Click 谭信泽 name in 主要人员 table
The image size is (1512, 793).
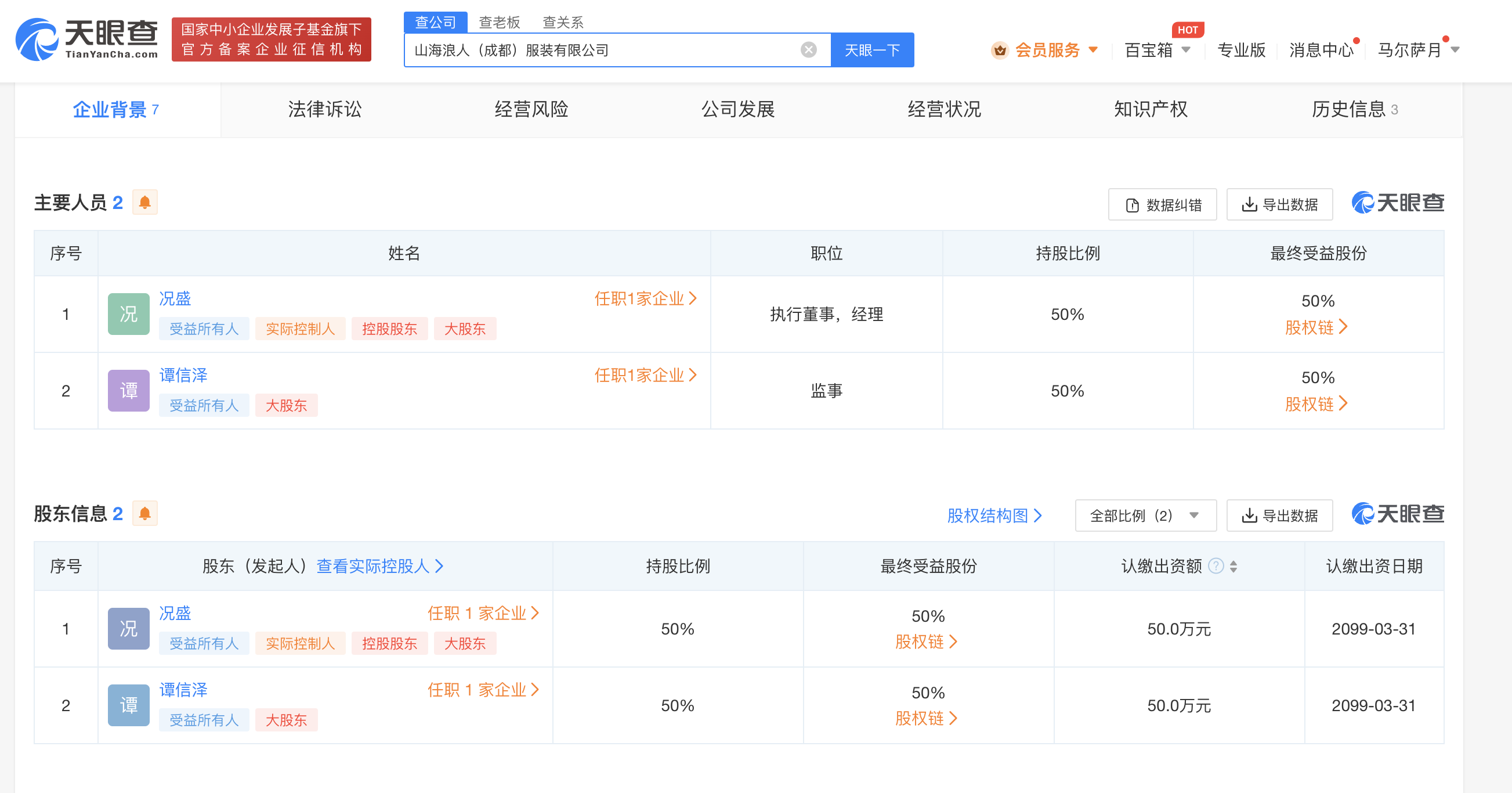[183, 375]
